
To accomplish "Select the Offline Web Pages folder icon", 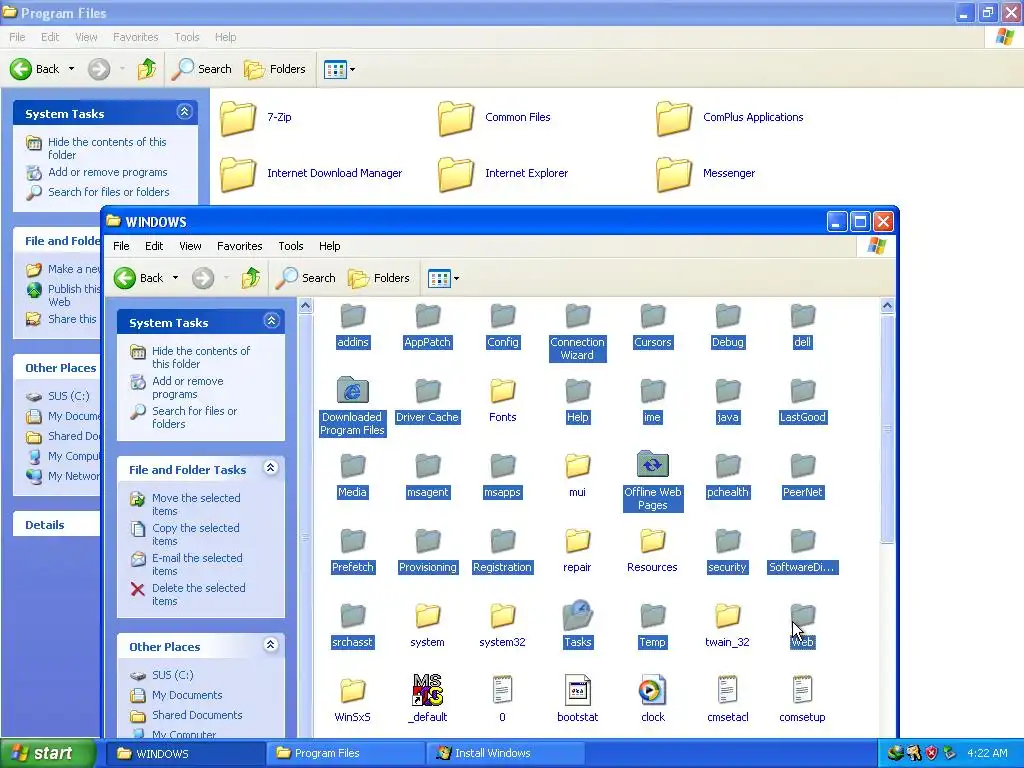I will pos(652,464).
